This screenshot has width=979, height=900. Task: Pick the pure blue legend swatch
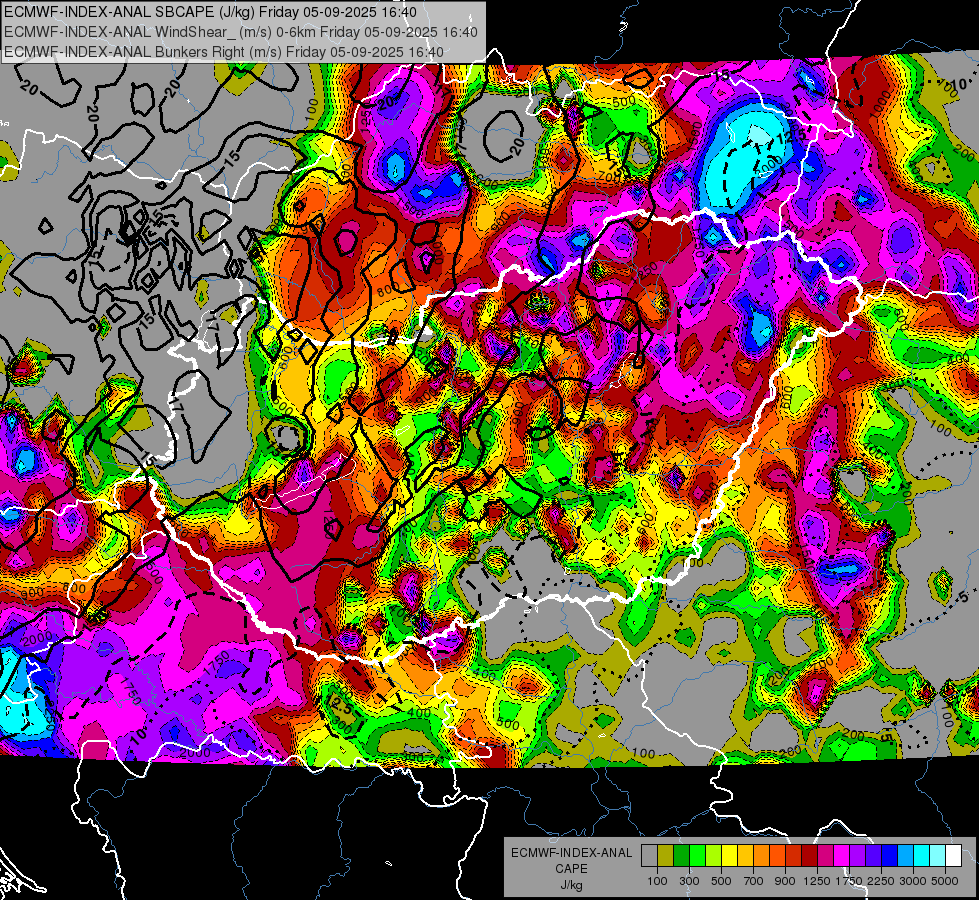(889, 856)
